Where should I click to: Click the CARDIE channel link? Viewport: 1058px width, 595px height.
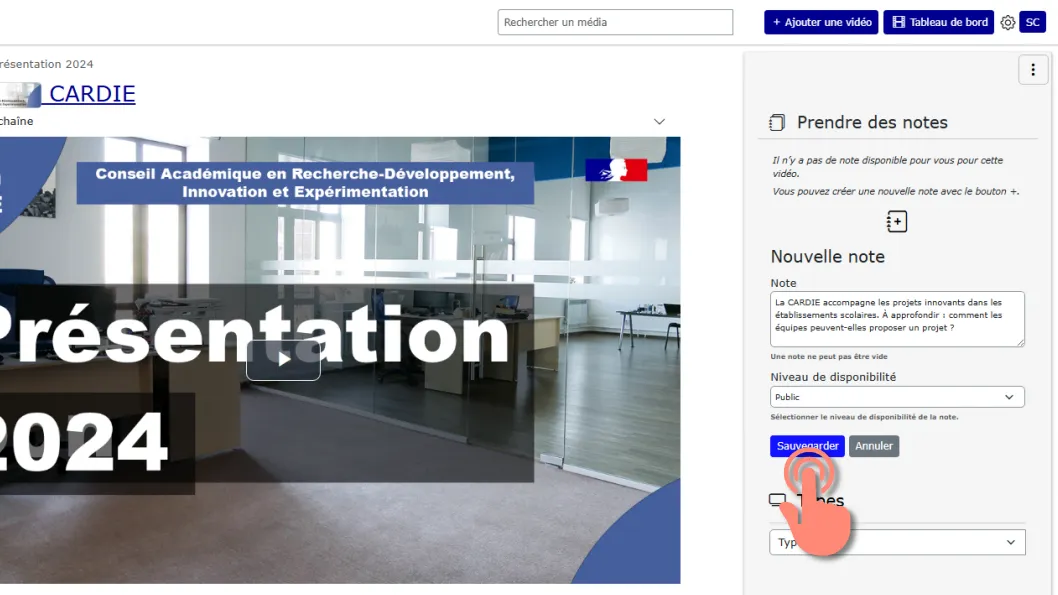pyautogui.click(x=92, y=94)
